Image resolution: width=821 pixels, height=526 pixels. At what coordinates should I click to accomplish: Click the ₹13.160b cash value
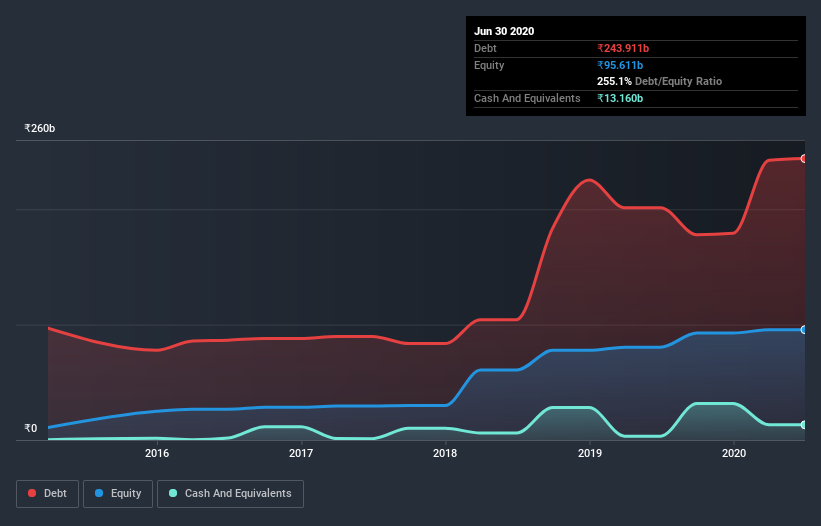click(x=620, y=98)
